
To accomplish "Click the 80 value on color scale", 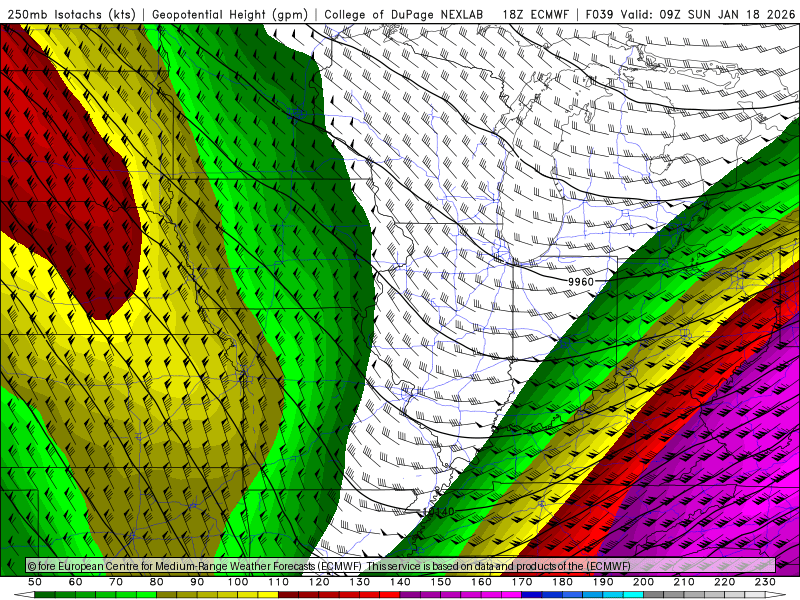I will tap(157, 582).
